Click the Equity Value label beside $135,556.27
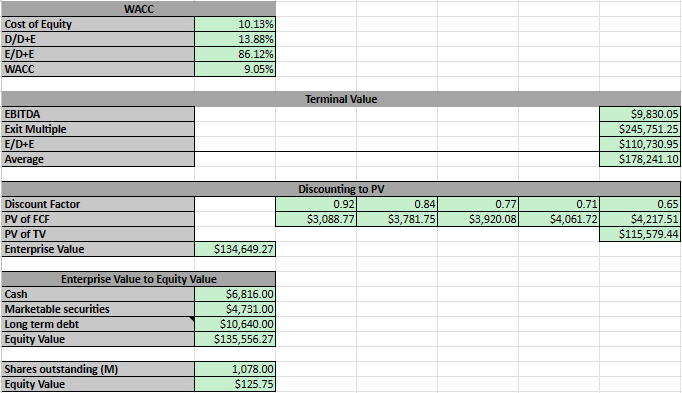682x393 pixels. click(98, 339)
